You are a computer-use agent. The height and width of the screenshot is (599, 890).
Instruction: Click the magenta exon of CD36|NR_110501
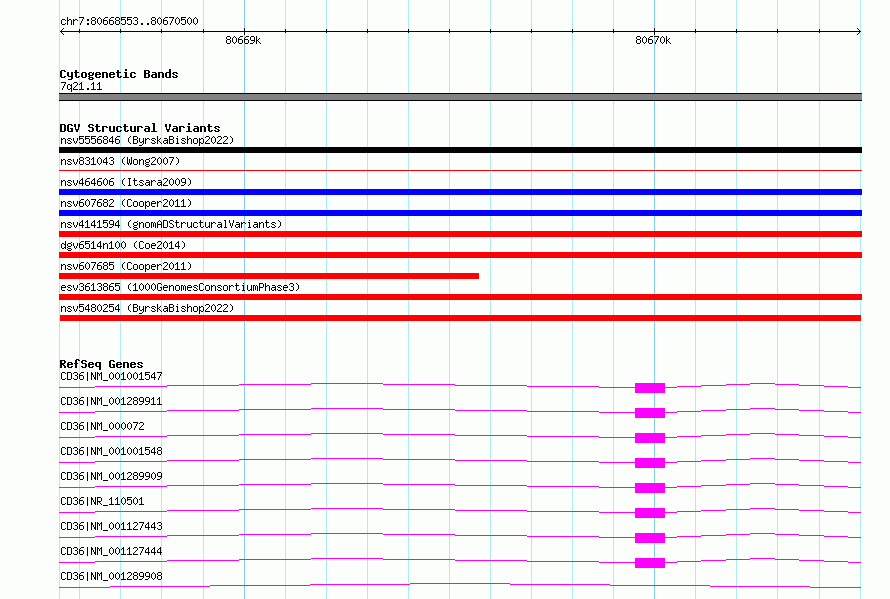[x=650, y=513]
